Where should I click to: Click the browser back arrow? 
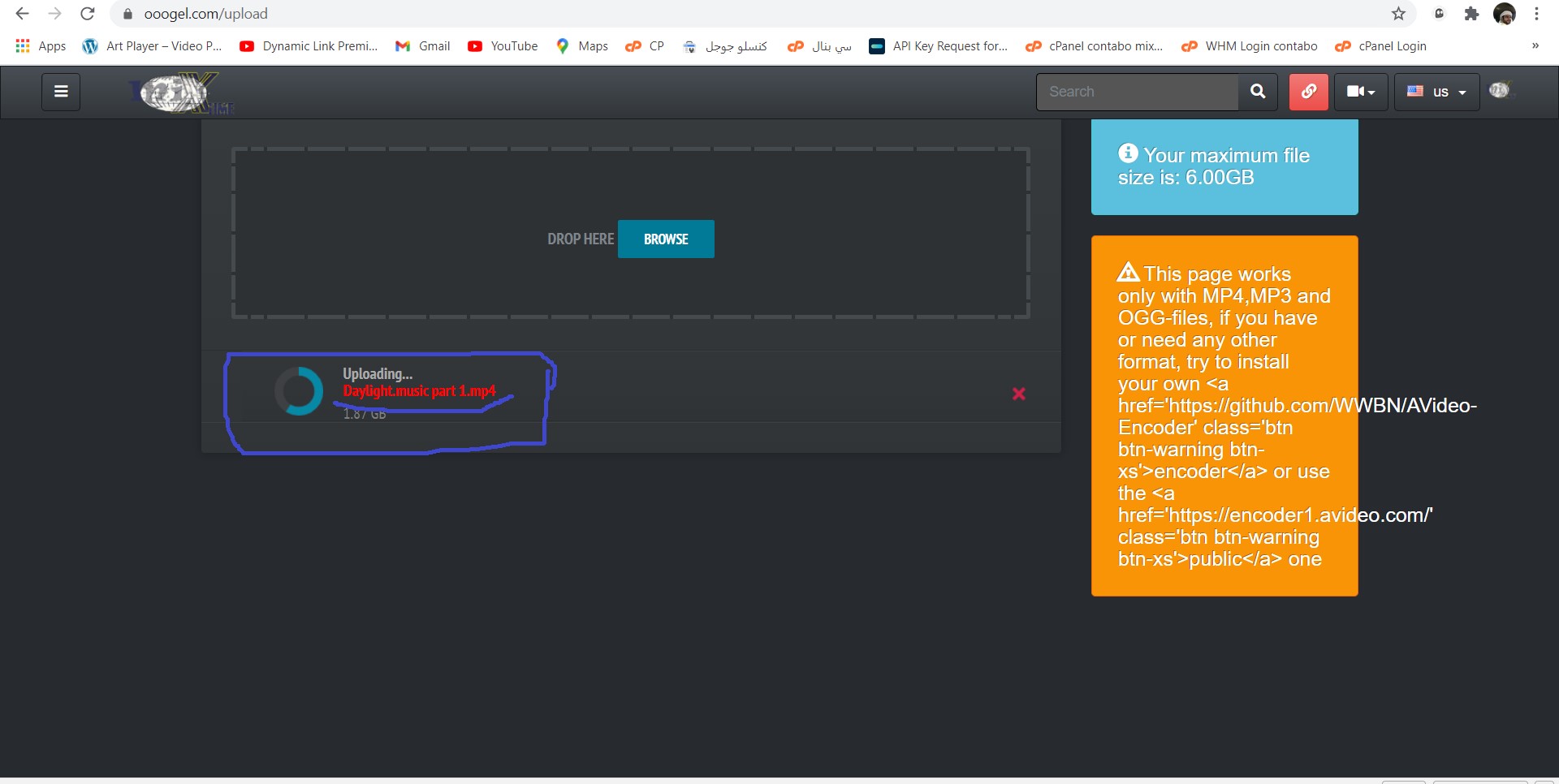(x=23, y=14)
